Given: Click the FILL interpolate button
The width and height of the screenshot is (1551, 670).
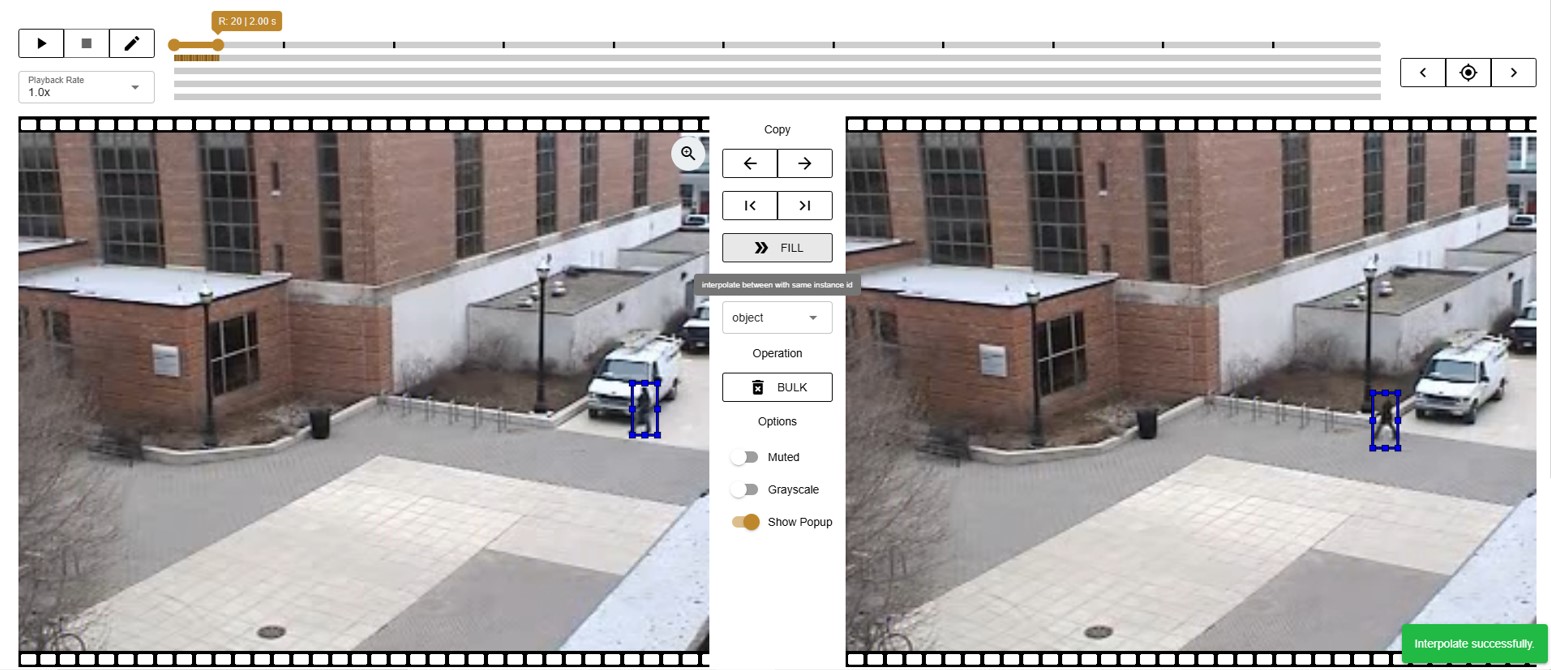Looking at the screenshot, I should click(x=777, y=247).
